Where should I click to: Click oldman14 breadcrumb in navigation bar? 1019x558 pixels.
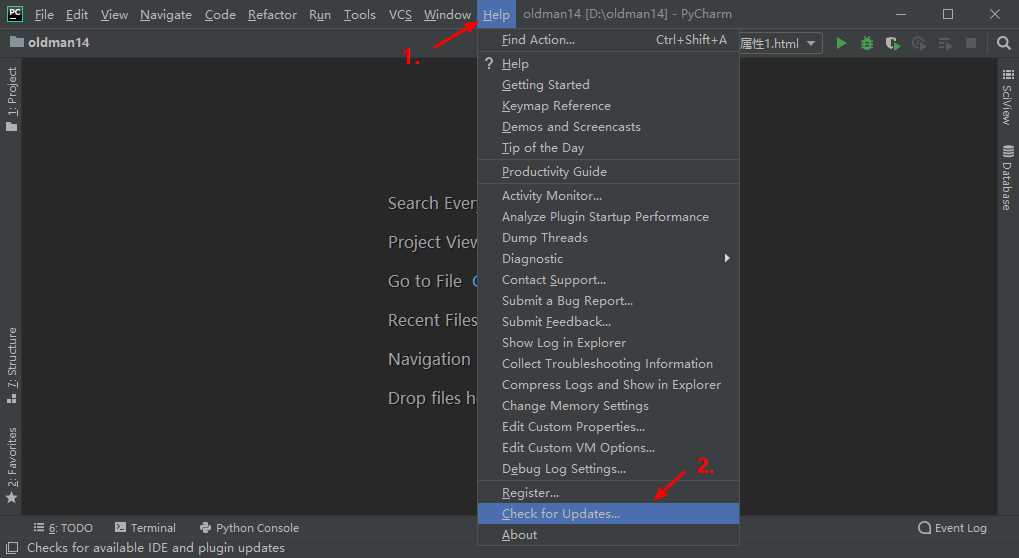[58, 42]
